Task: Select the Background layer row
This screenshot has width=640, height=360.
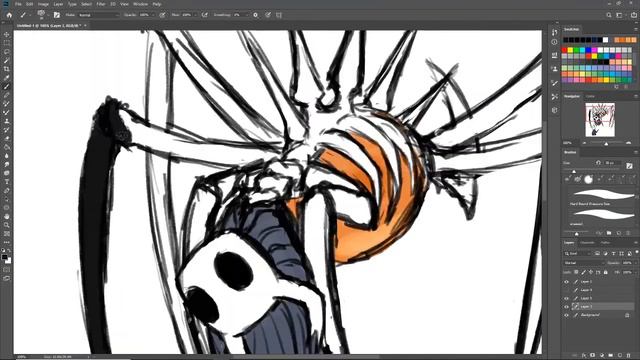Action: coord(599,315)
